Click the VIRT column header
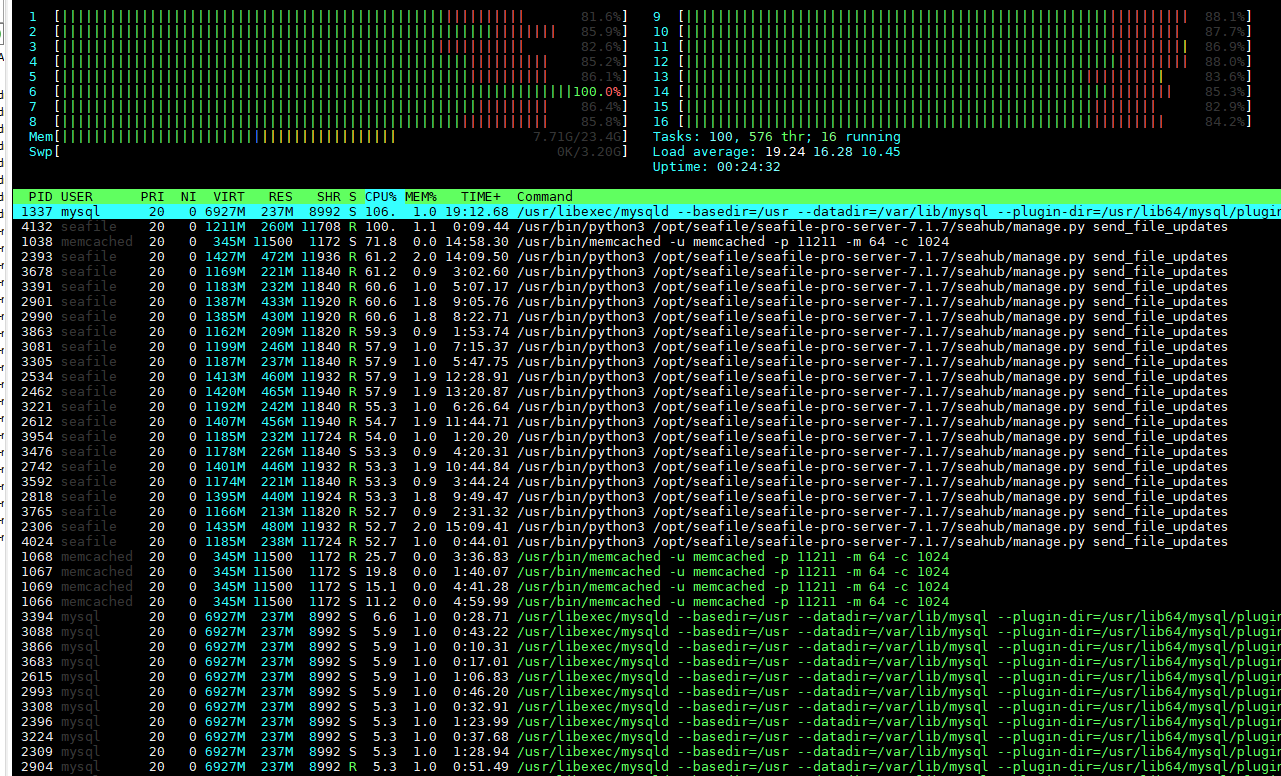 pos(229,197)
